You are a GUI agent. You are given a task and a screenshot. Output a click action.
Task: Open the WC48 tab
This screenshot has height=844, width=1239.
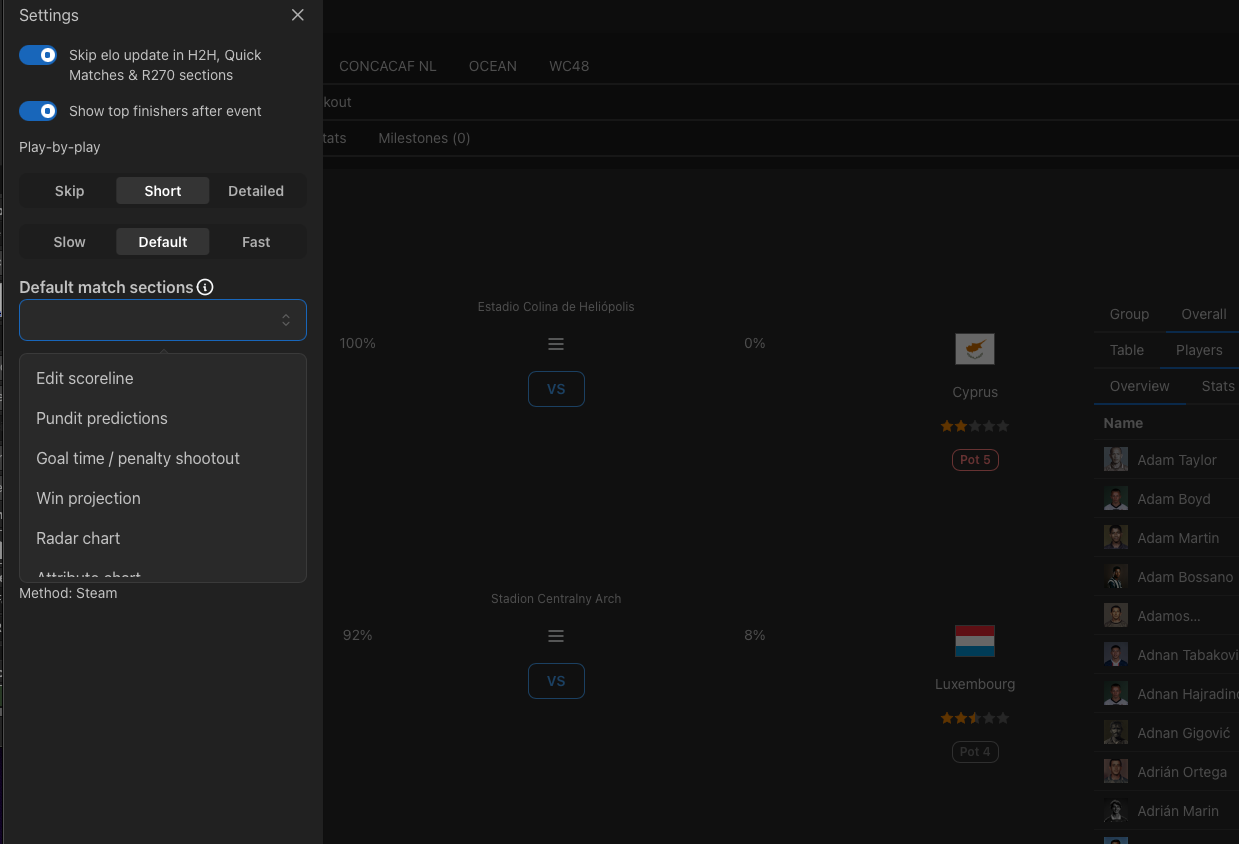(x=569, y=66)
